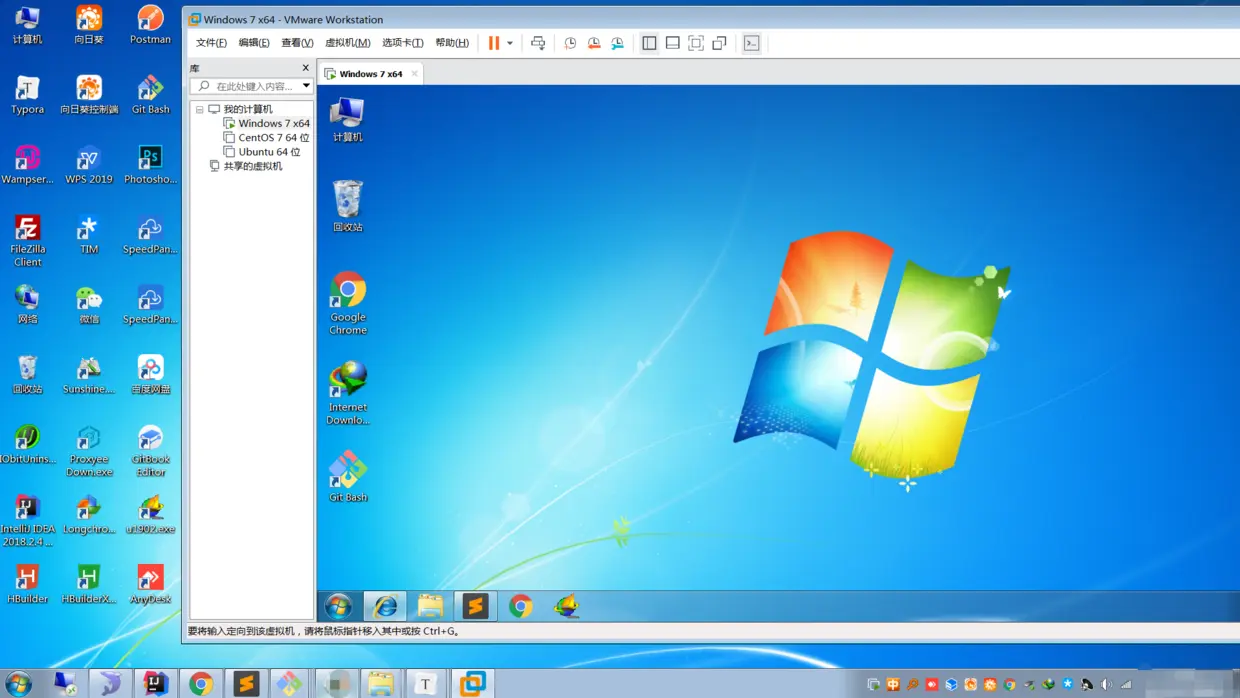The width and height of the screenshot is (1240, 698).
Task: Toggle the library panel visibility icon
Action: [x=649, y=43]
